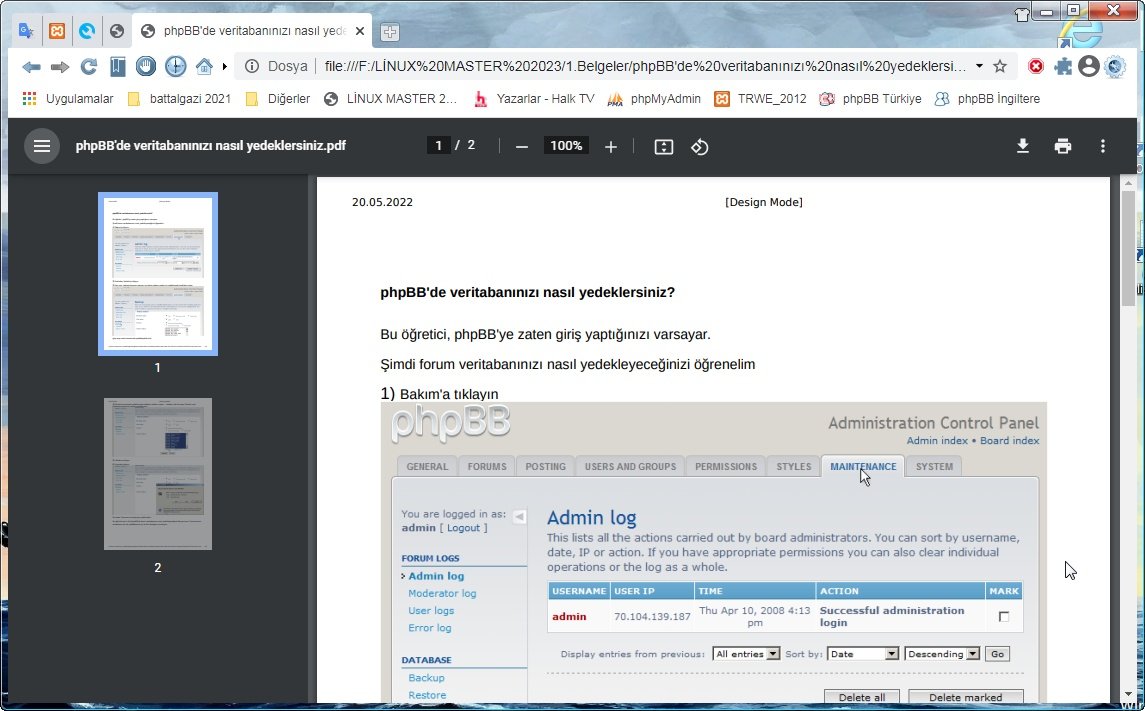Viewport: 1145px width, 711px height.
Task: Open the battalgazi 2021 bookmark folder
Action: [x=180, y=99]
